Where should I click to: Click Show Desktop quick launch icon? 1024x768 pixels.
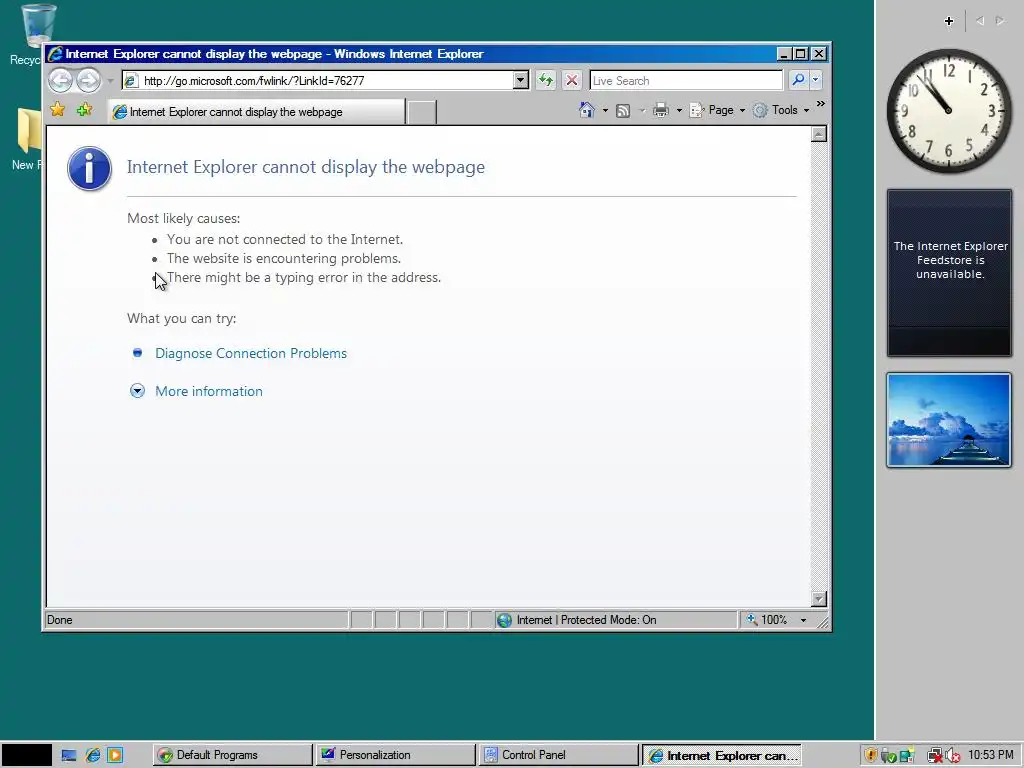coord(69,756)
